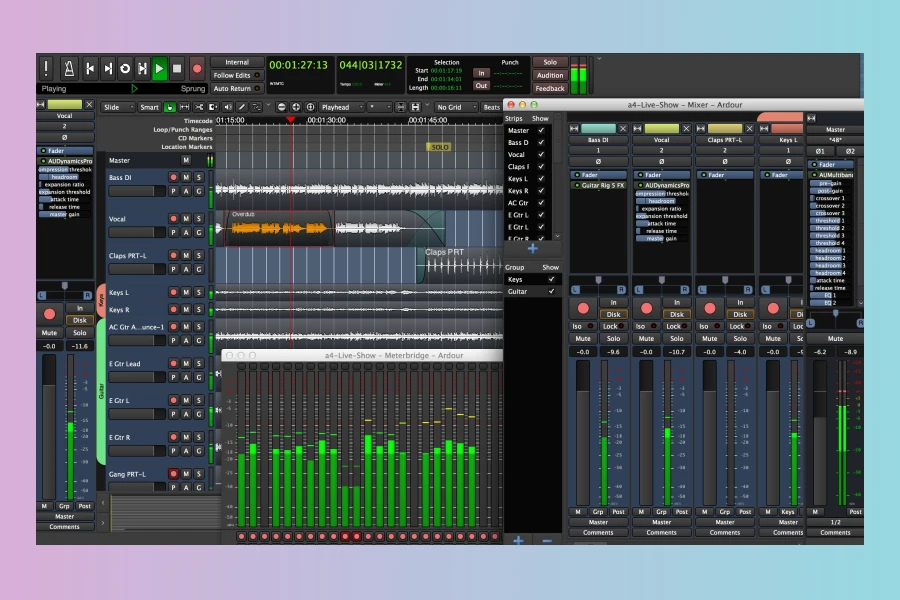Click the panic exclamation mark button
The height and width of the screenshot is (600, 900).
46,68
